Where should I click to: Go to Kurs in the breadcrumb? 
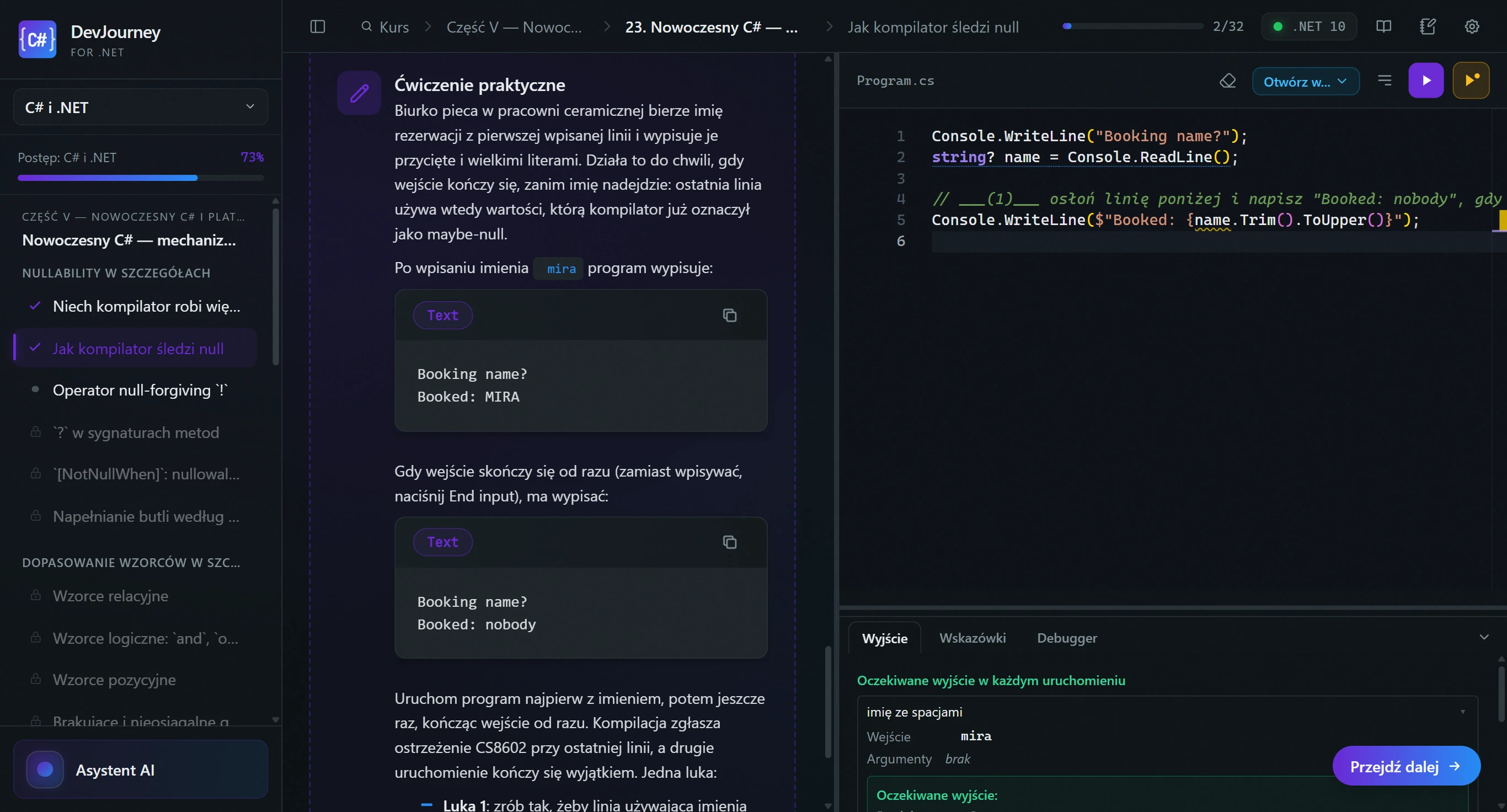(394, 27)
